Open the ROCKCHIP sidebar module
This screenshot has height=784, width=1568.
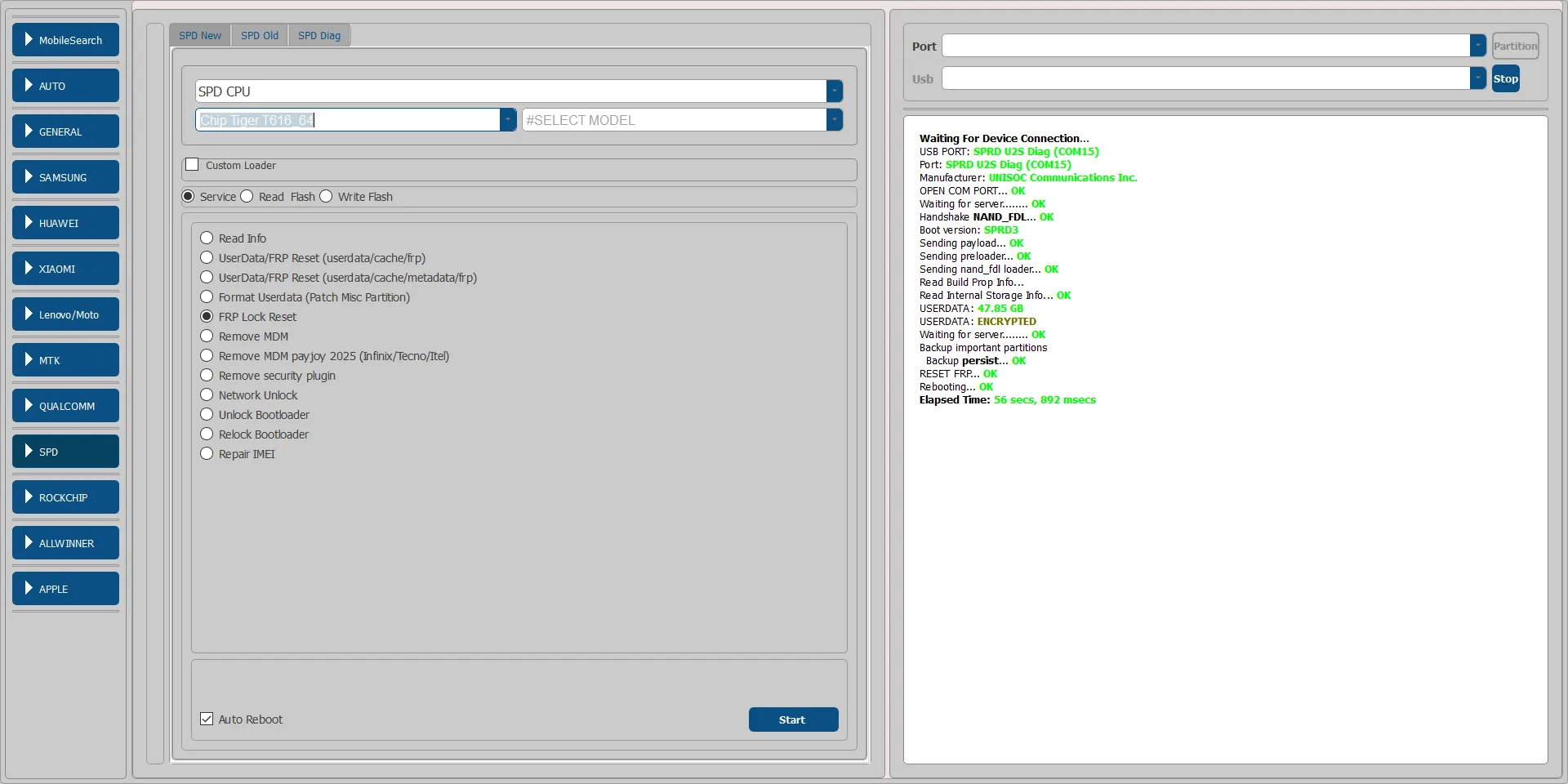[65, 497]
